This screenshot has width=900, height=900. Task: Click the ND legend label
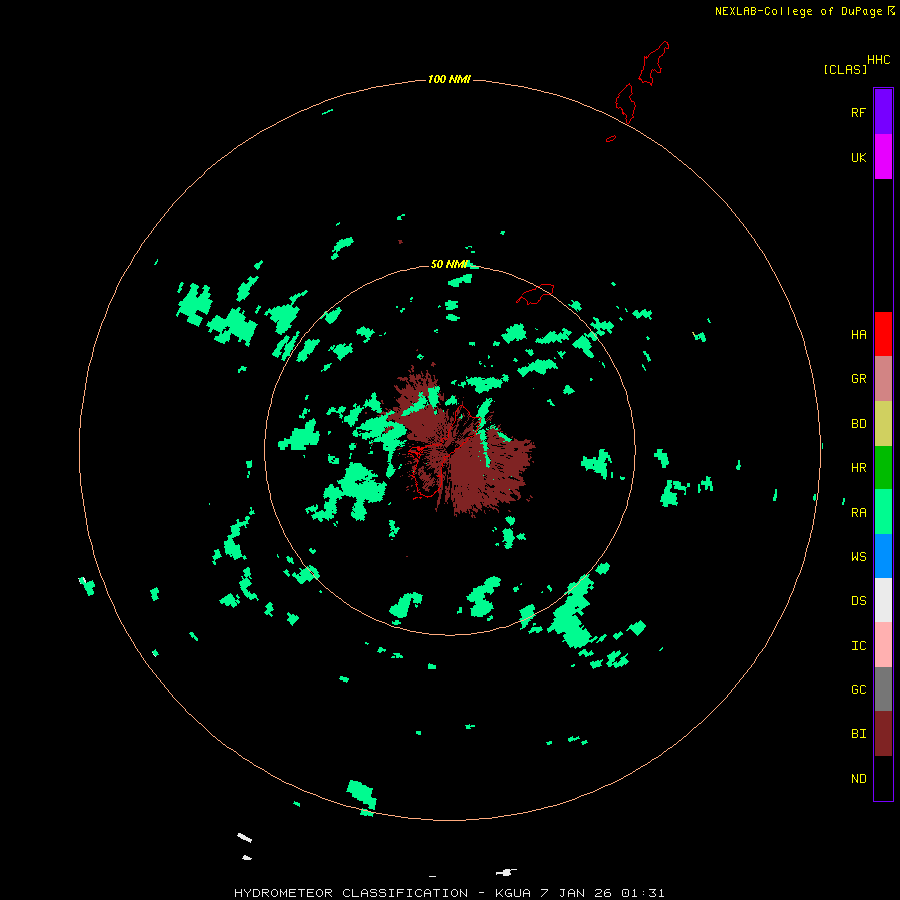[x=858, y=779]
